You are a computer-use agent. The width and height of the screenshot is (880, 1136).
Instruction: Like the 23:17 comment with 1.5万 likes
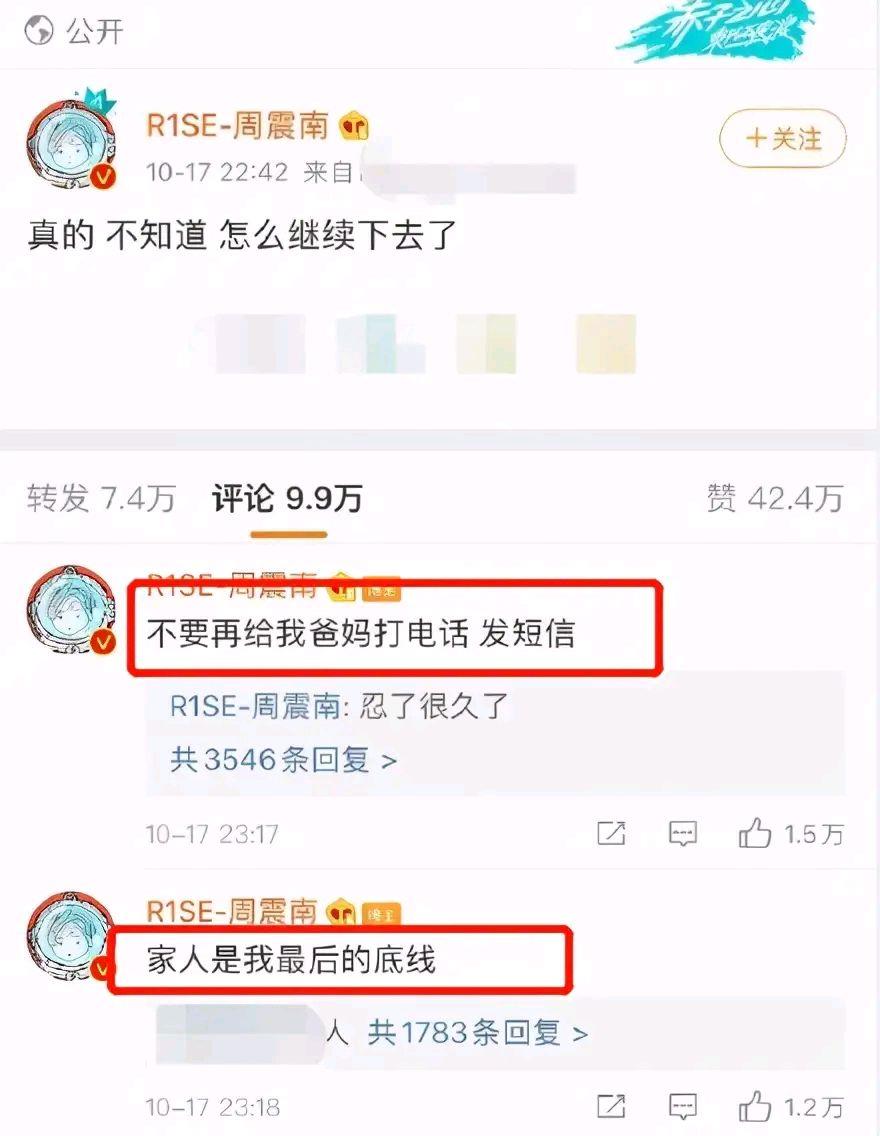(791, 833)
